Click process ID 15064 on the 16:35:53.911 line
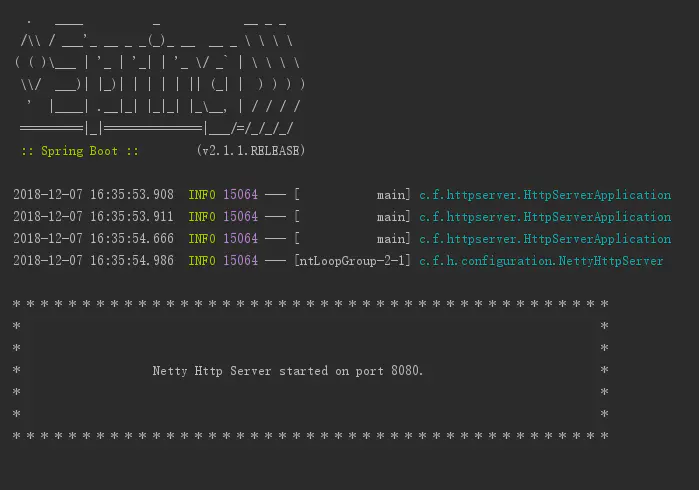The image size is (699, 490). point(240,217)
